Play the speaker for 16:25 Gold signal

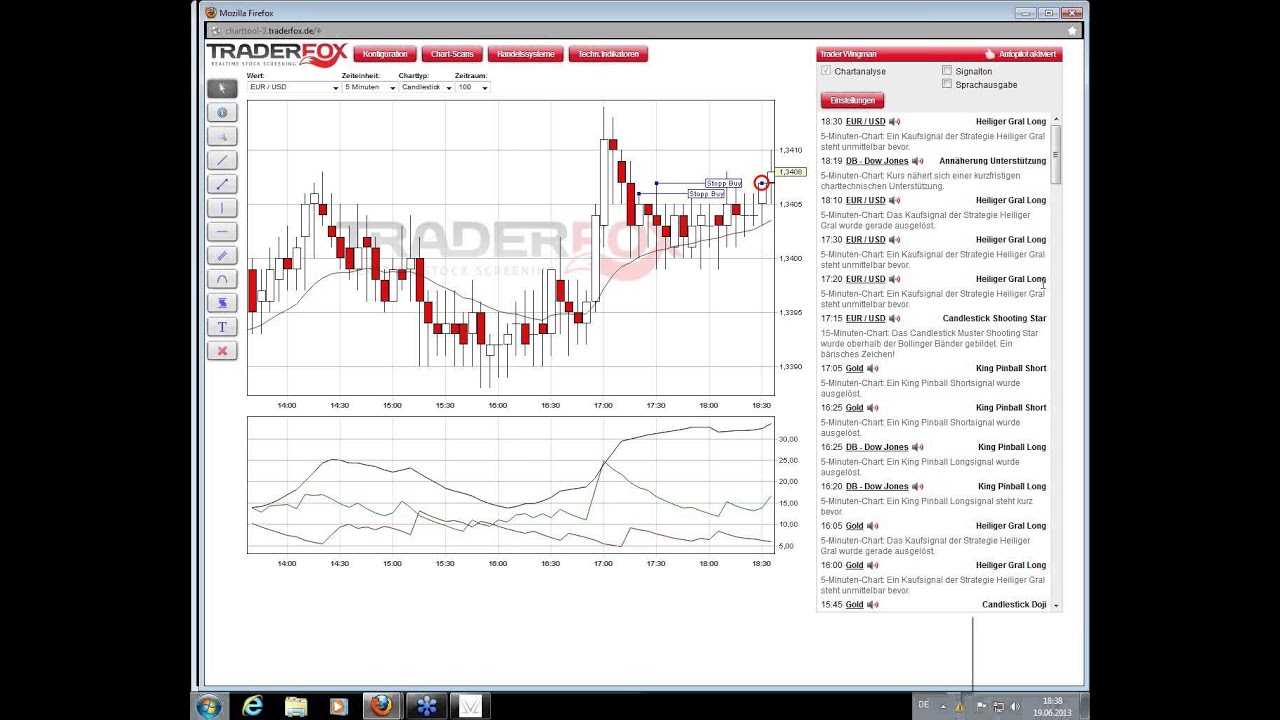[873, 408]
